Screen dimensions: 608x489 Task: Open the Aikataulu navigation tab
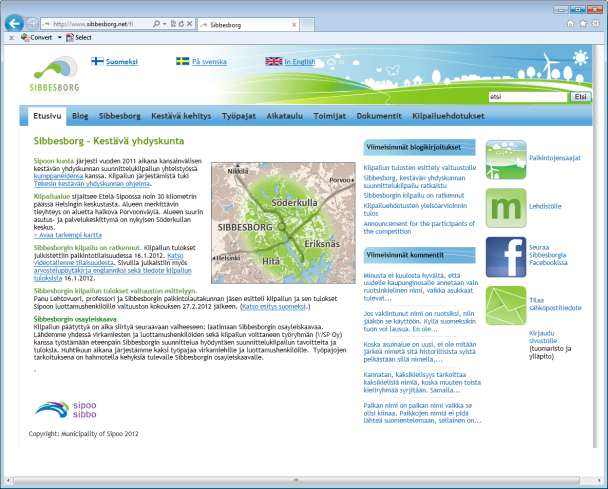click(x=285, y=116)
